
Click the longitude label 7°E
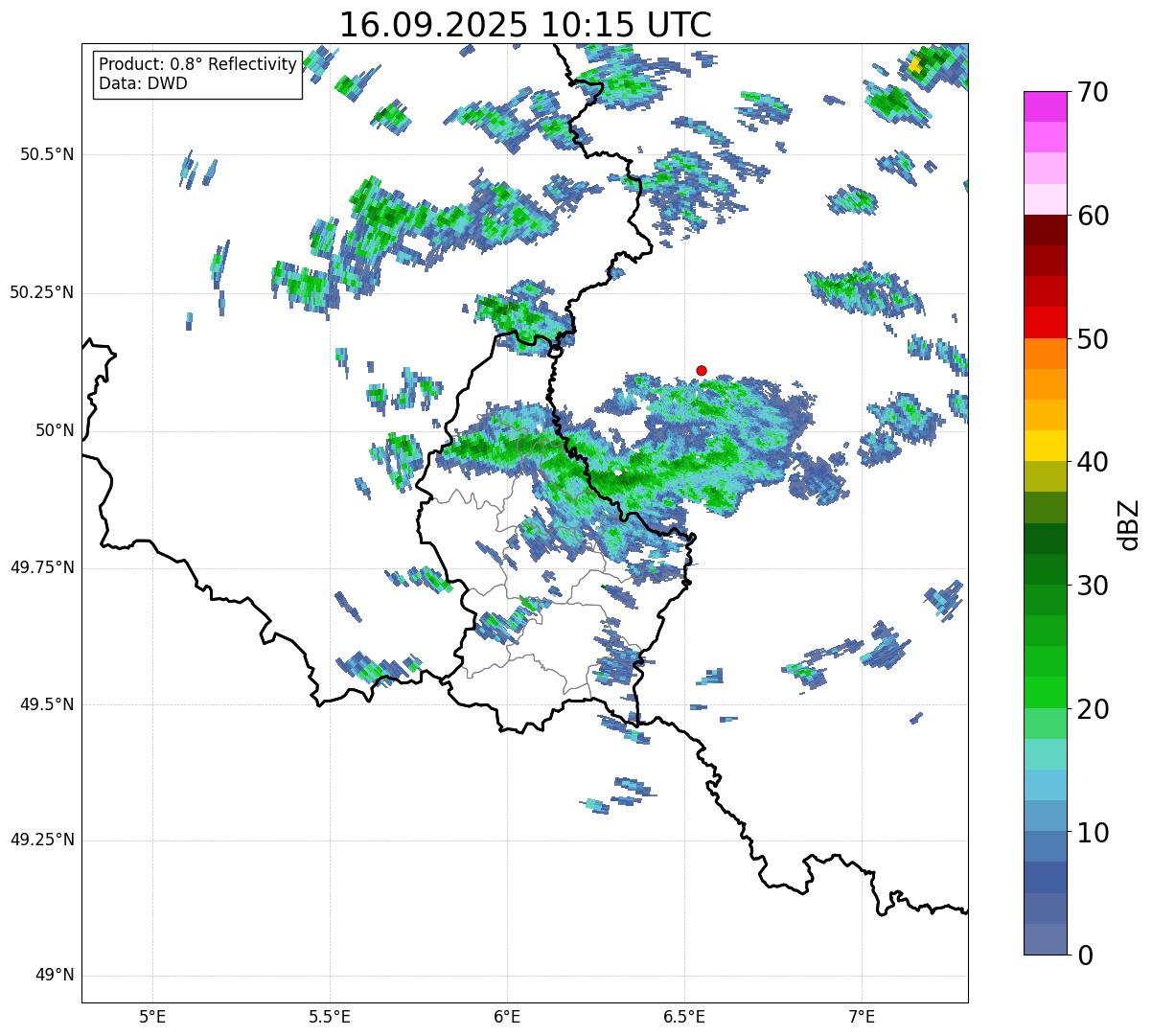[862, 1016]
